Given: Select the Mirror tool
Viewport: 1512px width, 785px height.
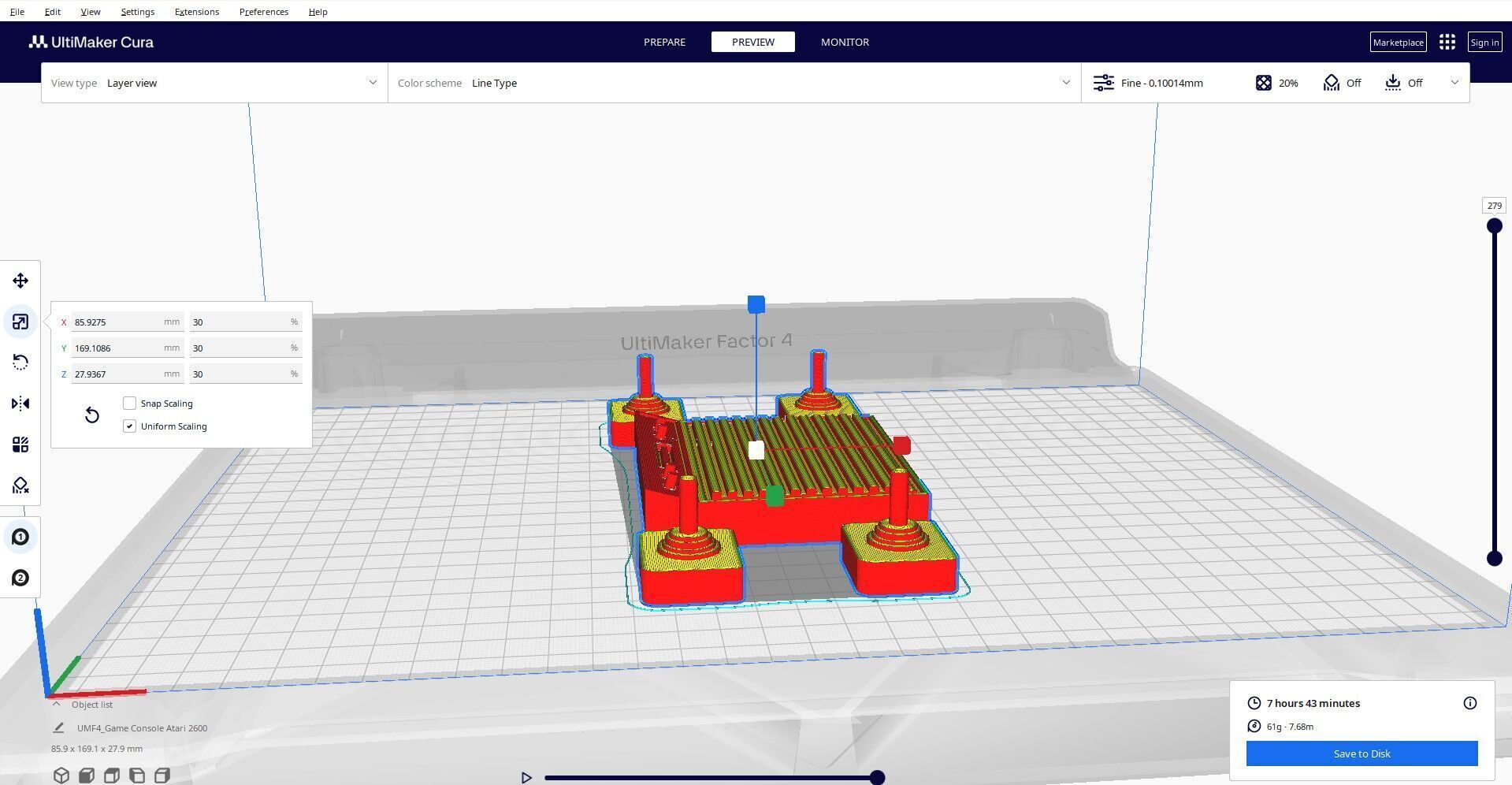Looking at the screenshot, I should (x=20, y=404).
